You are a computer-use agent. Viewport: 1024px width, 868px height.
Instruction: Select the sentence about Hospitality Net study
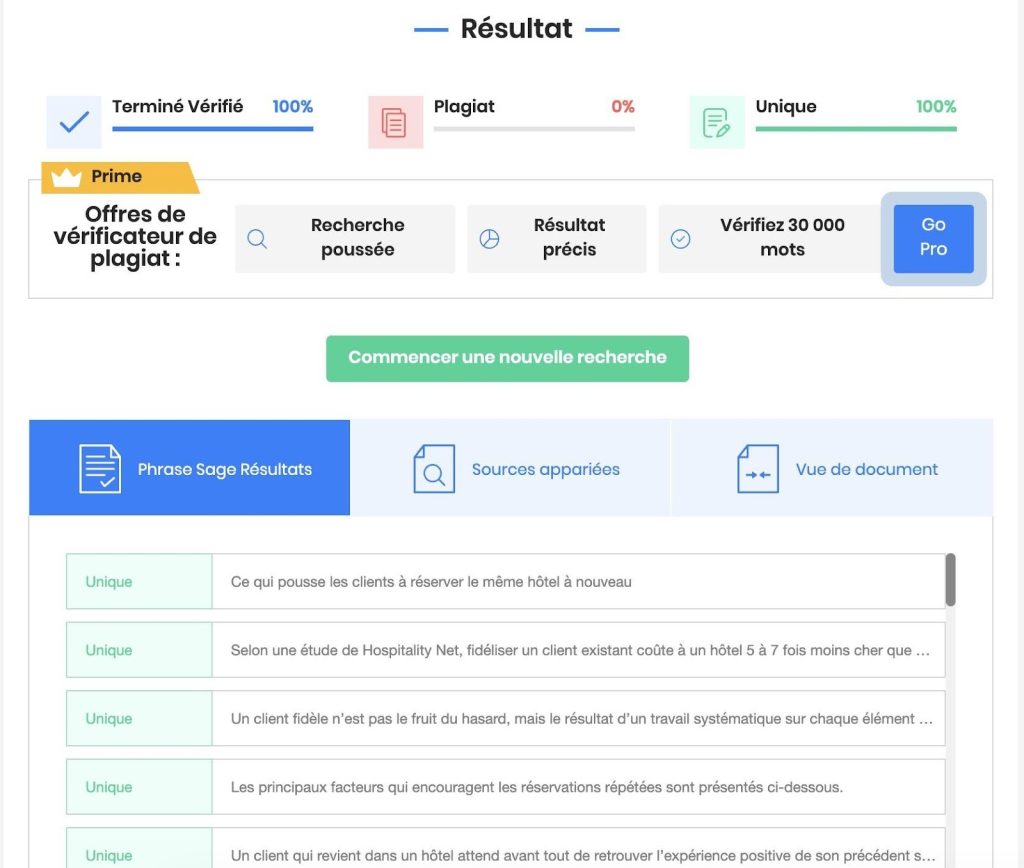[505, 650]
